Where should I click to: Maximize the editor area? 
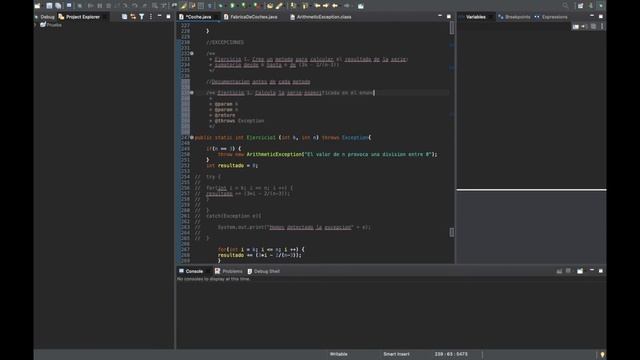click(449, 16)
